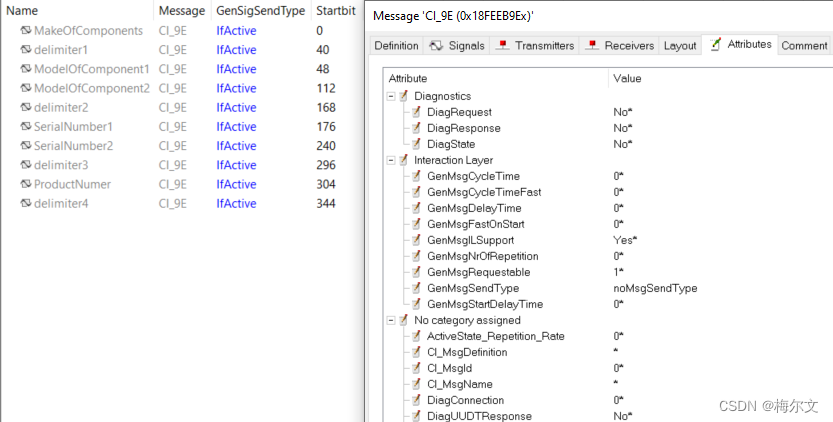Click the attribute icon next to GenMsgCycleTime
This screenshot has width=833, height=422.
[x=416, y=176]
